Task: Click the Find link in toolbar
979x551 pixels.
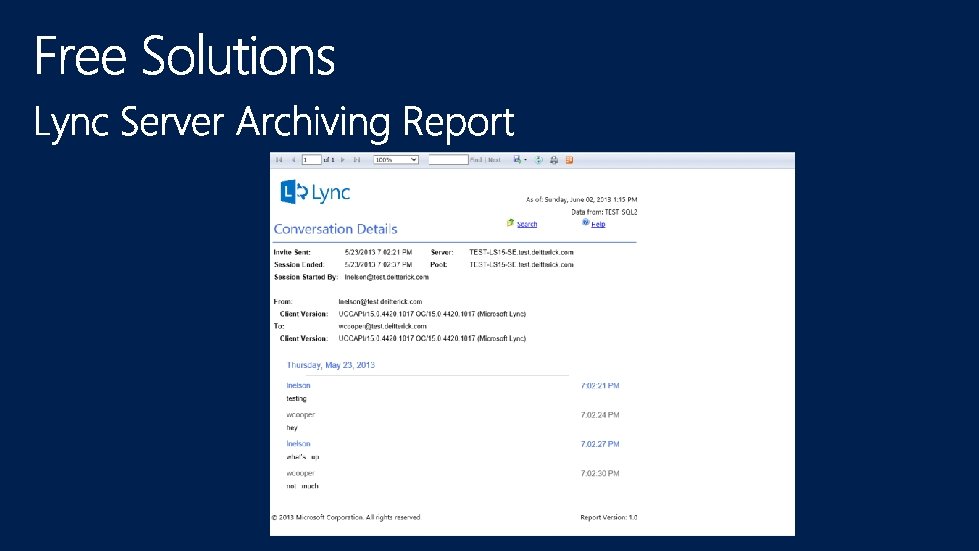Action: point(476,160)
